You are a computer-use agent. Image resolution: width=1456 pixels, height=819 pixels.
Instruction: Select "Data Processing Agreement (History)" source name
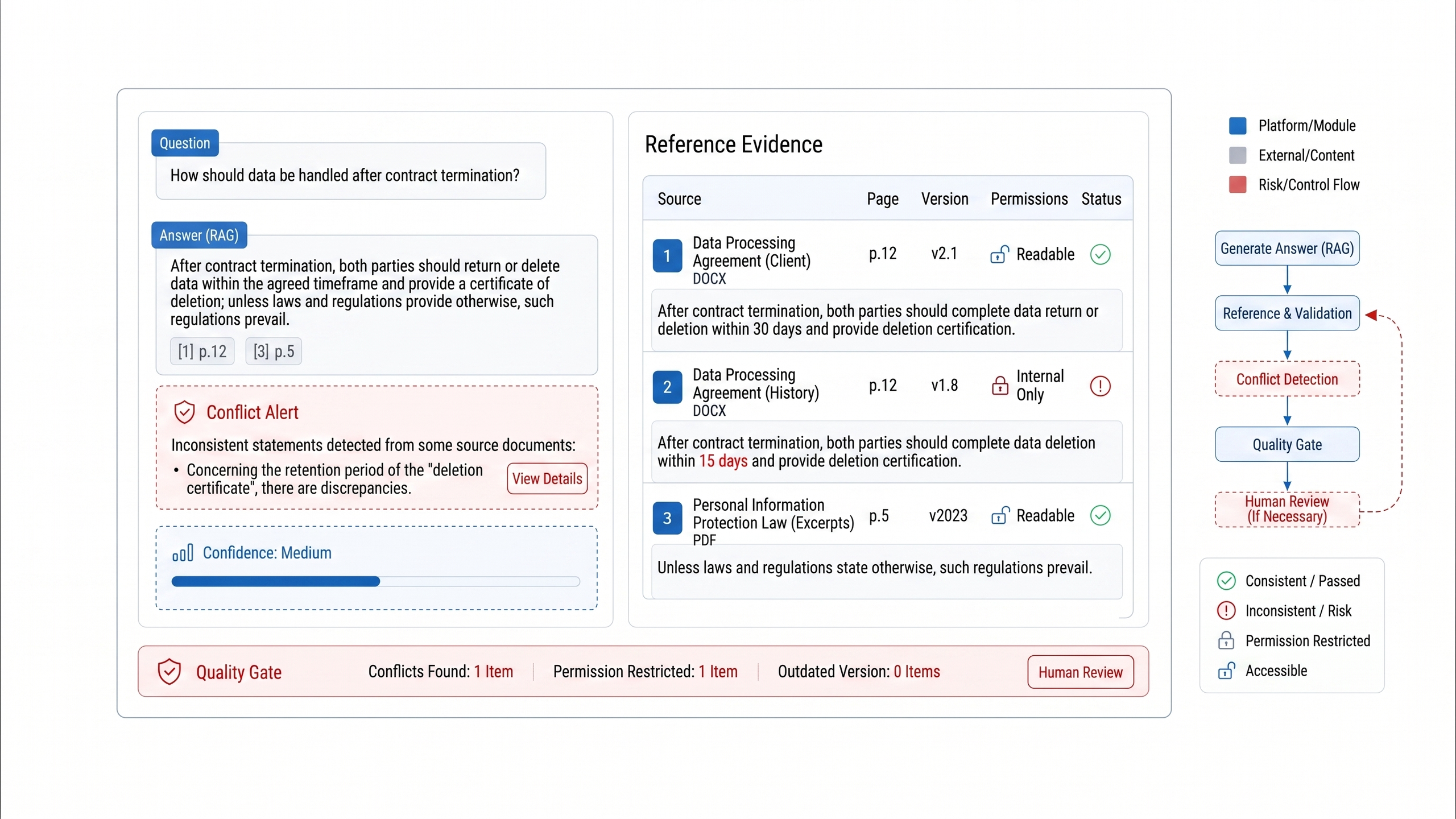tap(755, 384)
